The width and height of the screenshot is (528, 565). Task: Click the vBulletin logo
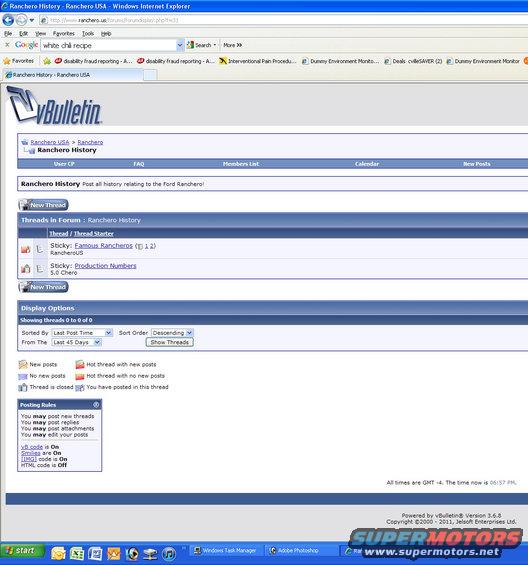coord(54,105)
